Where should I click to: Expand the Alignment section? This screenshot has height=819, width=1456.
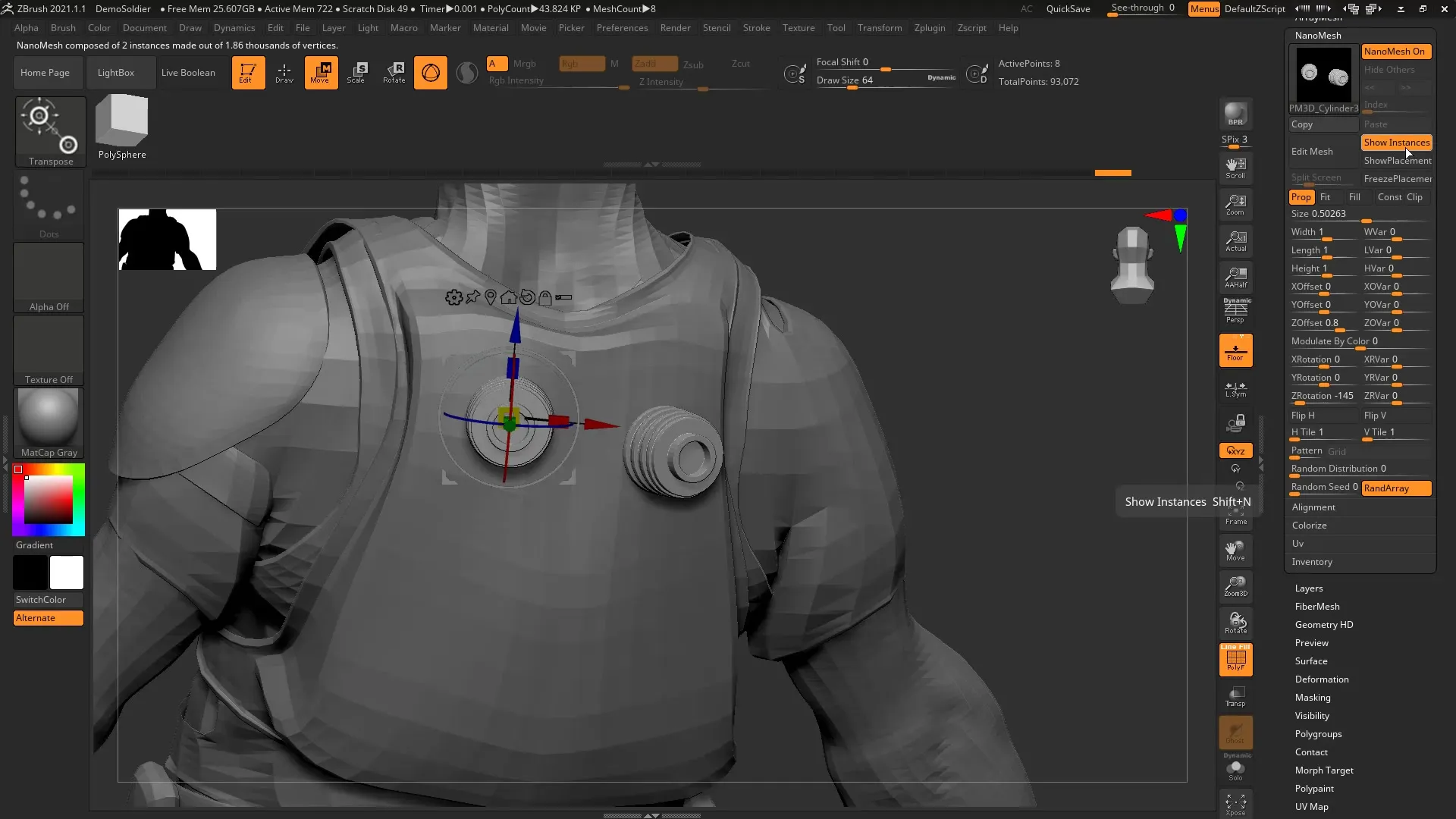point(1313,507)
